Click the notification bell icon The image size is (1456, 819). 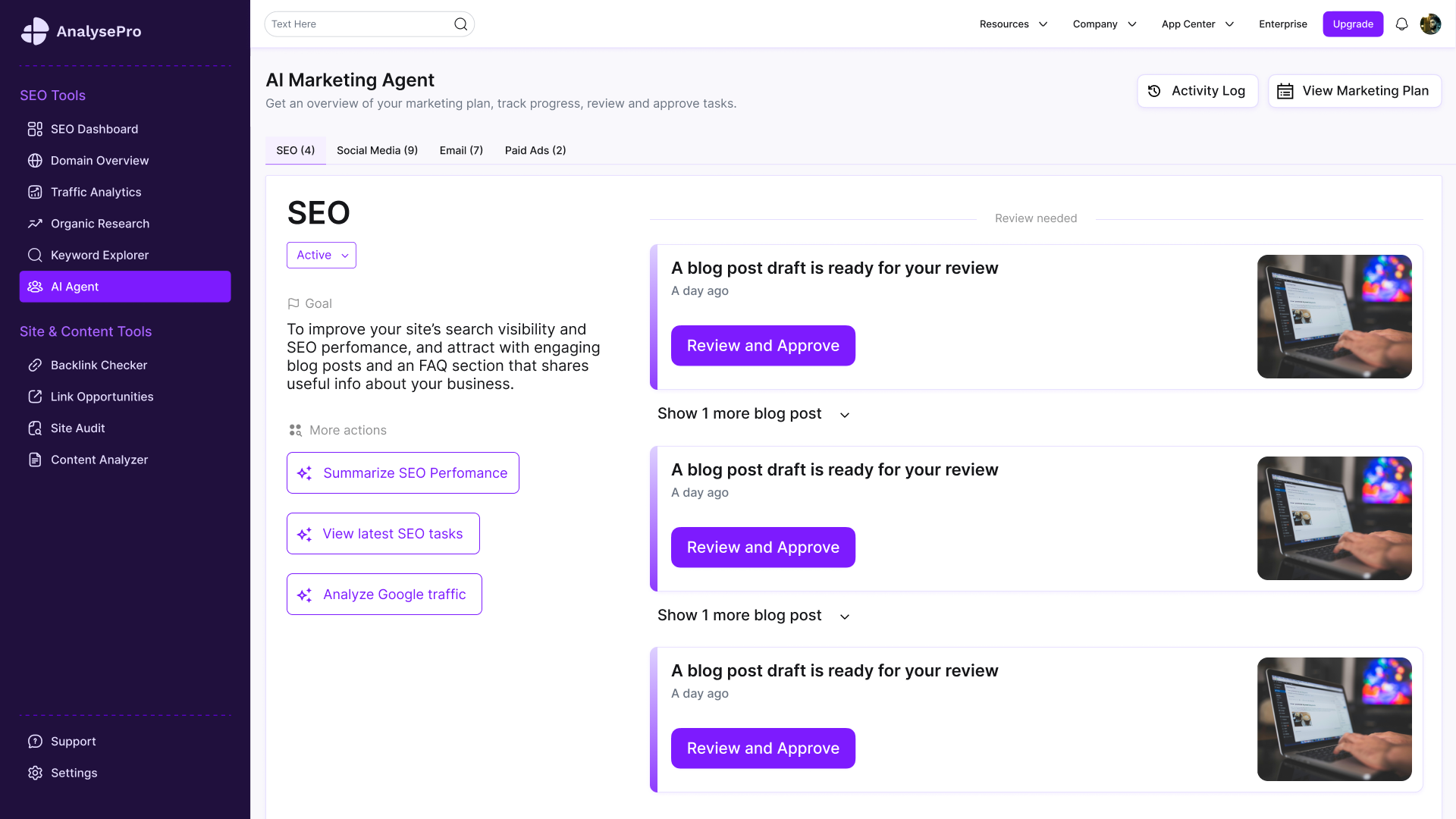(x=1401, y=24)
